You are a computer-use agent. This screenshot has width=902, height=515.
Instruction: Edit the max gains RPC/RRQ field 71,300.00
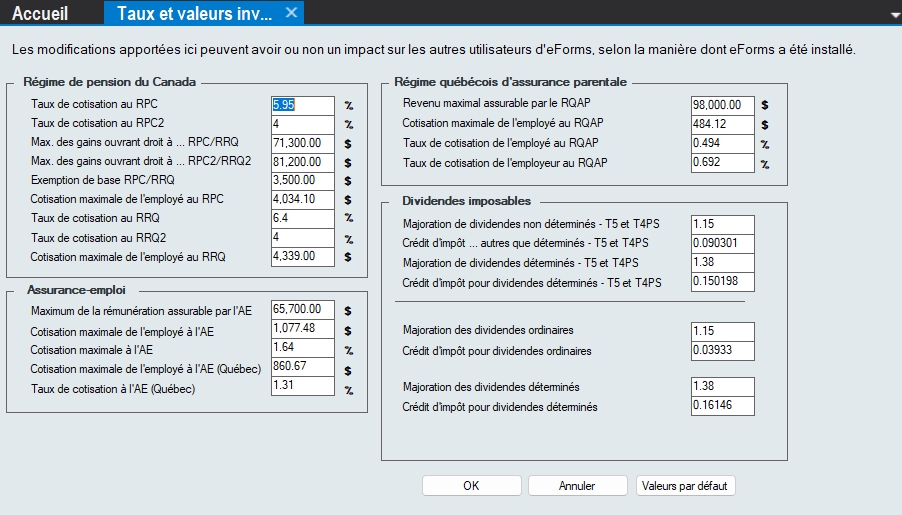click(x=303, y=143)
